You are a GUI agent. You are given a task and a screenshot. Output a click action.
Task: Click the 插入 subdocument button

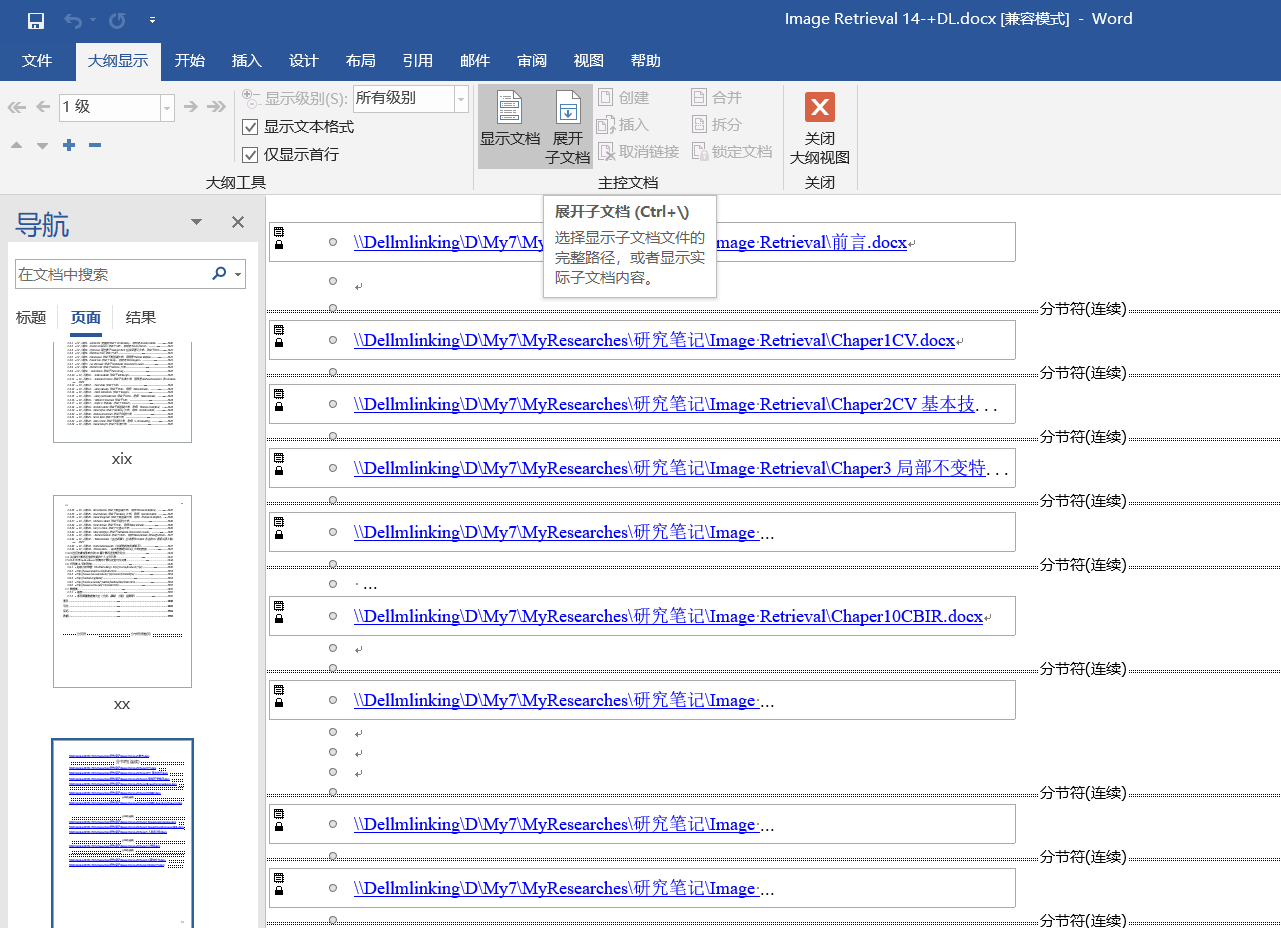pos(624,124)
